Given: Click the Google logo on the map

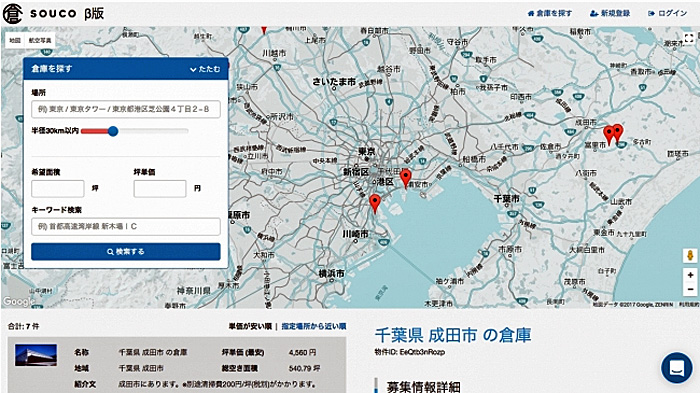Looking at the screenshot, I should 18,302.
